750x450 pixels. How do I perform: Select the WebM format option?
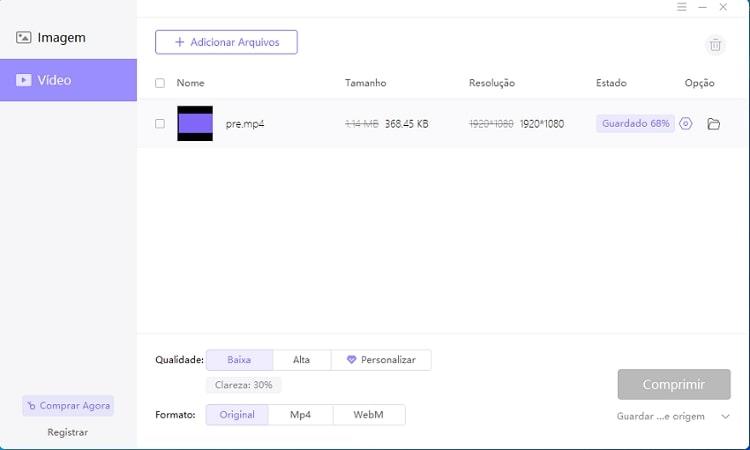(x=368, y=415)
